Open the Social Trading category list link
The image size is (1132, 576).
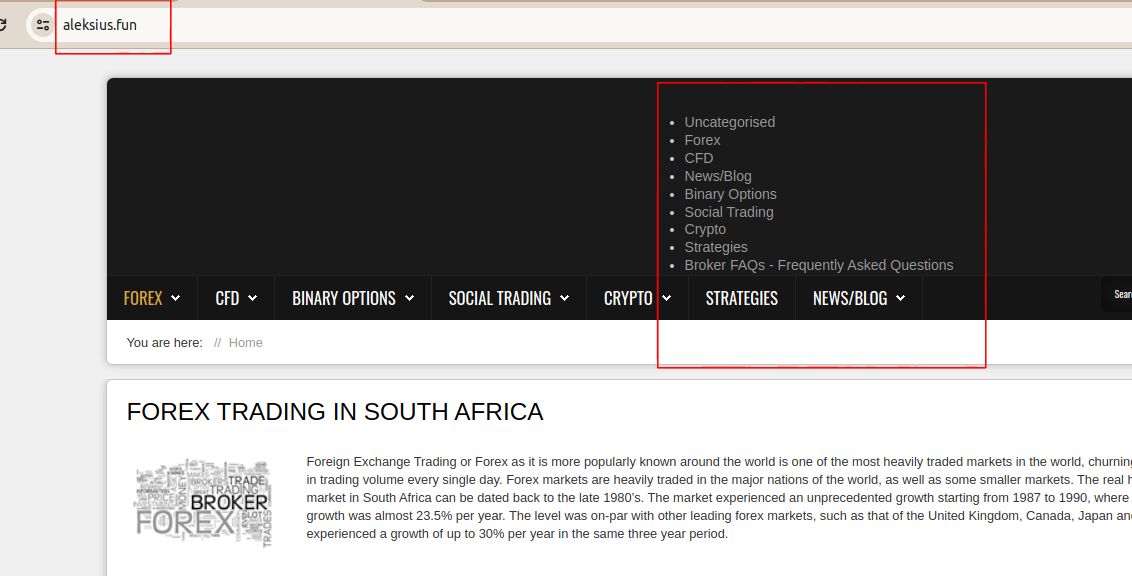click(x=728, y=212)
